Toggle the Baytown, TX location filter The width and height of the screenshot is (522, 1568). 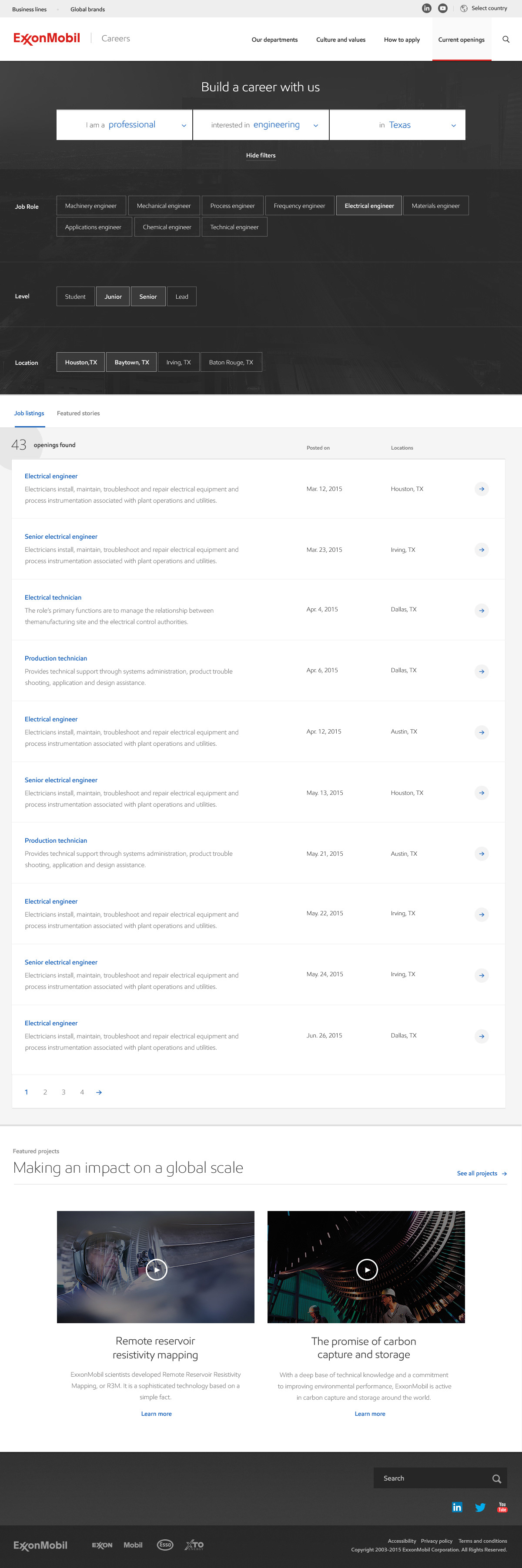(131, 362)
